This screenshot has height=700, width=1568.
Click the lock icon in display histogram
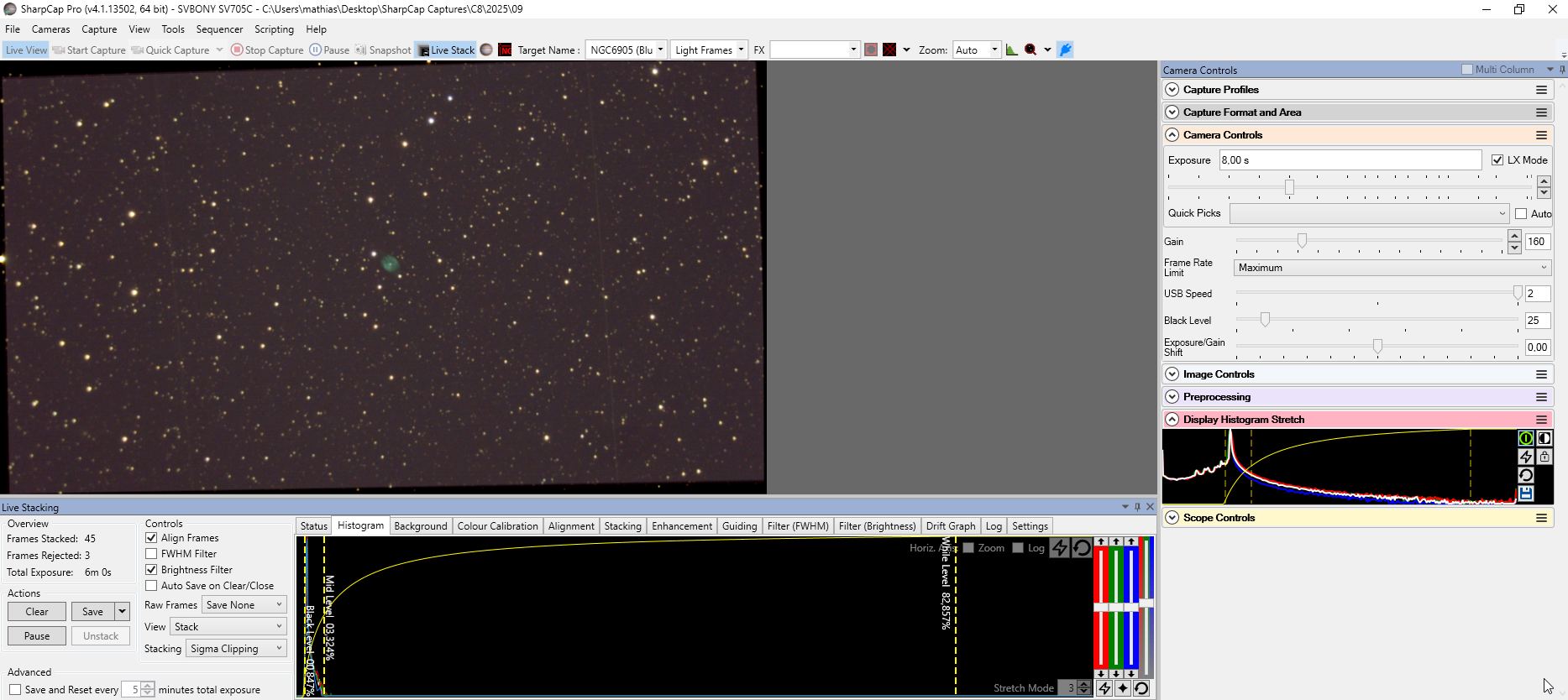[x=1544, y=457]
